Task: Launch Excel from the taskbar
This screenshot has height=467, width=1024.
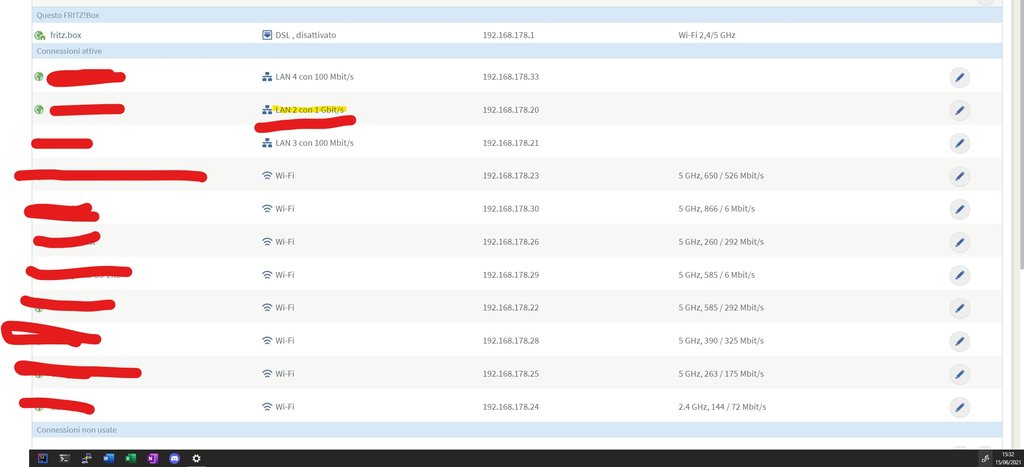Action: 130,458
